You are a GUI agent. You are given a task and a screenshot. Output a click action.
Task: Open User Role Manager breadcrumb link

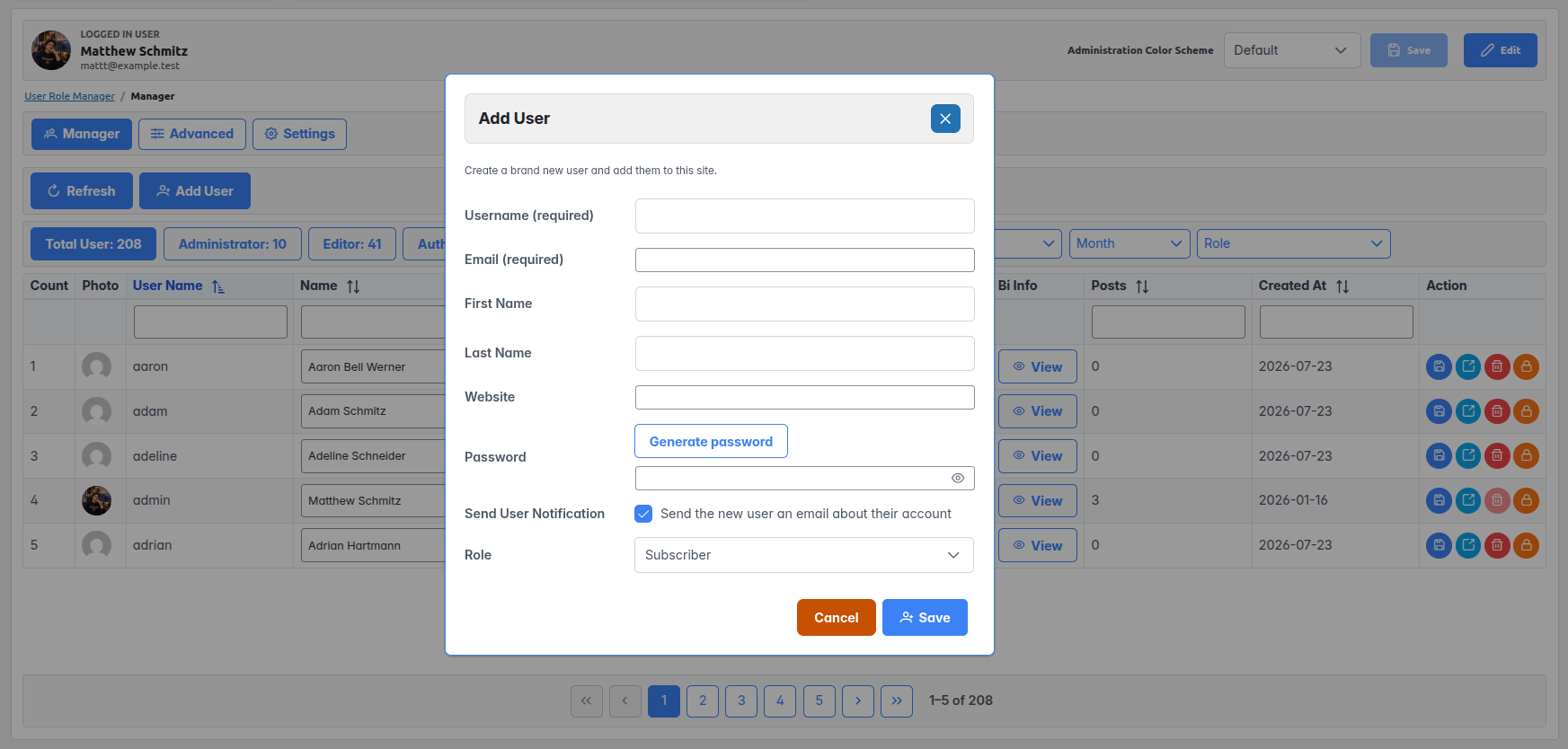pos(69,96)
